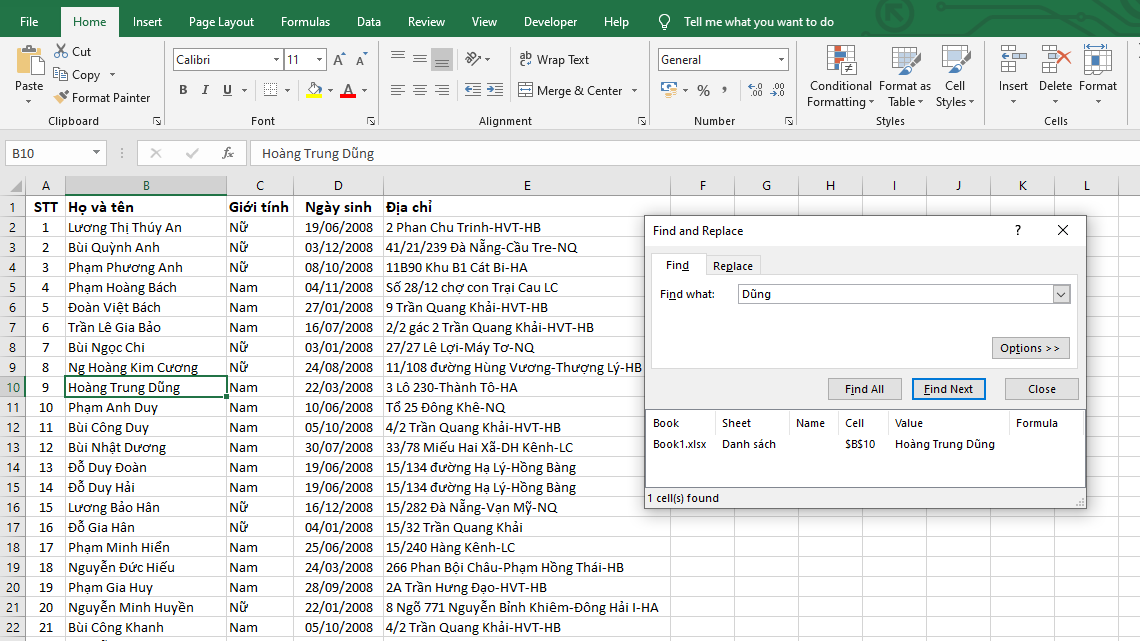This screenshot has width=1140, height=641.
Task: Click the Find All button
Action: pyautogui.click(x=864, y=389)
